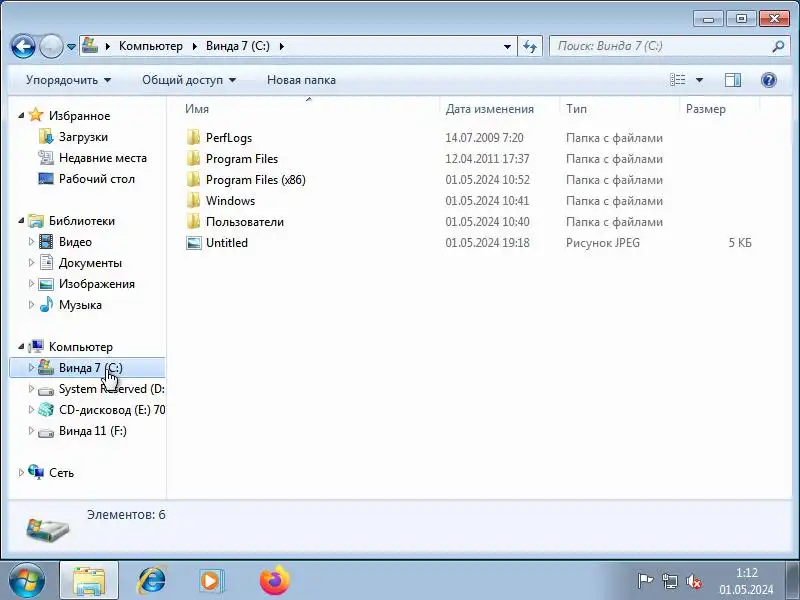Expand the Видео library
800x600 pixels.
point(31,242)
